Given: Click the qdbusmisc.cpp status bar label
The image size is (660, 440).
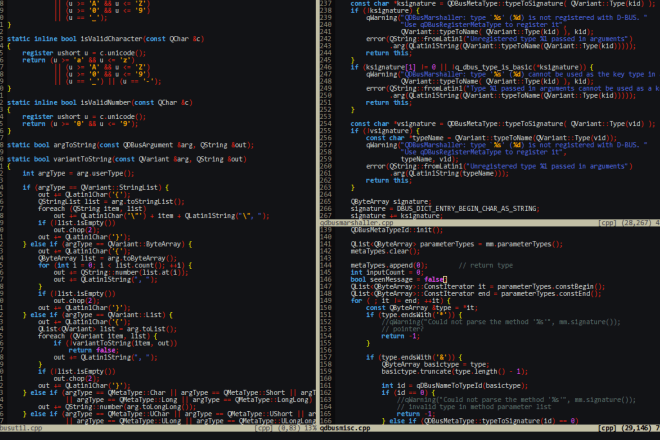Looking at the screenshot, I should [345, 428].
